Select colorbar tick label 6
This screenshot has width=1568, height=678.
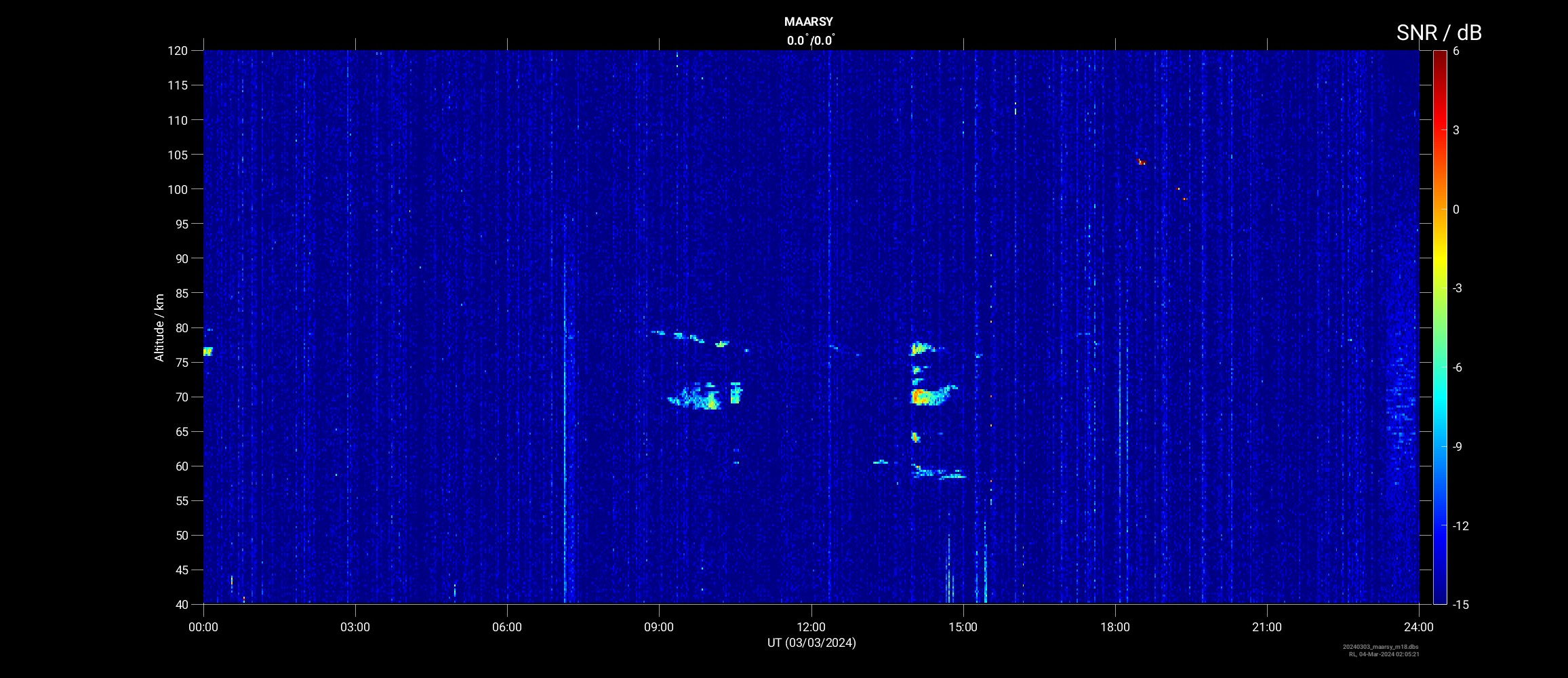coord(1456,52)
